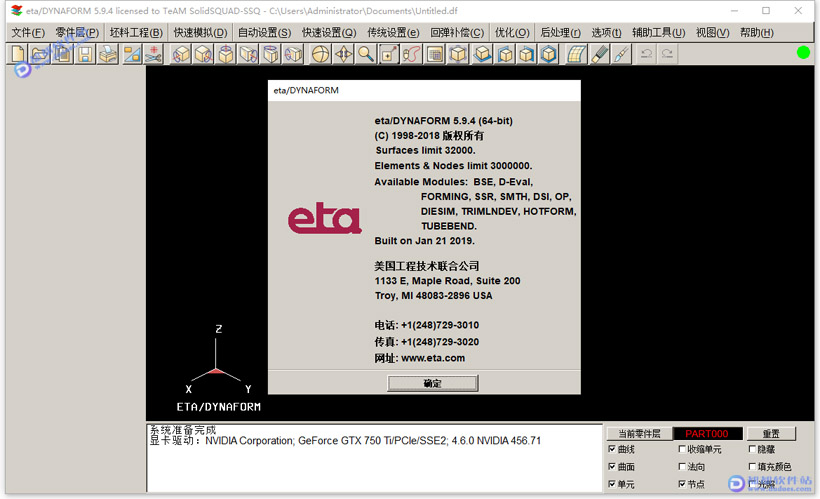Select the top view cube icon
The width and height of the screenshot is (820, 499).
click(482, 54)
